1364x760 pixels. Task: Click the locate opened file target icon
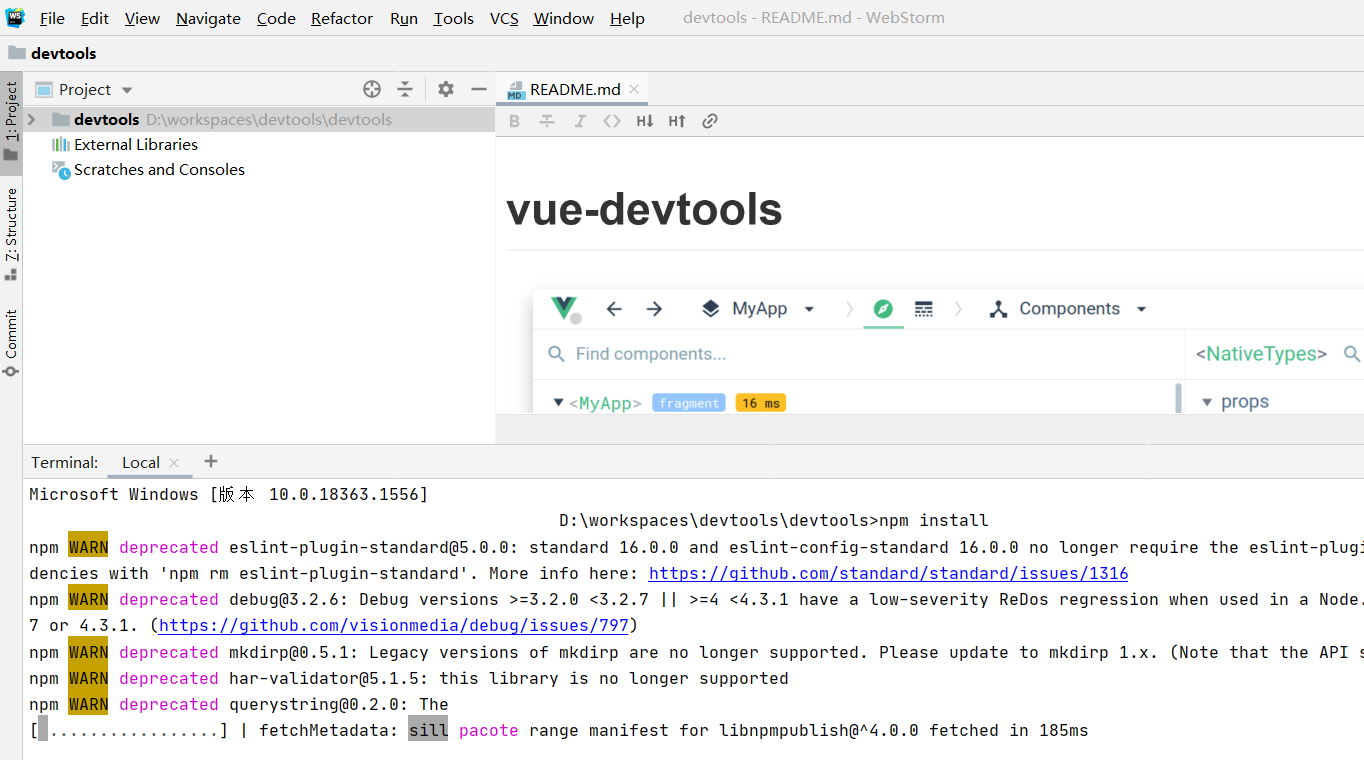tap(372, 89)
